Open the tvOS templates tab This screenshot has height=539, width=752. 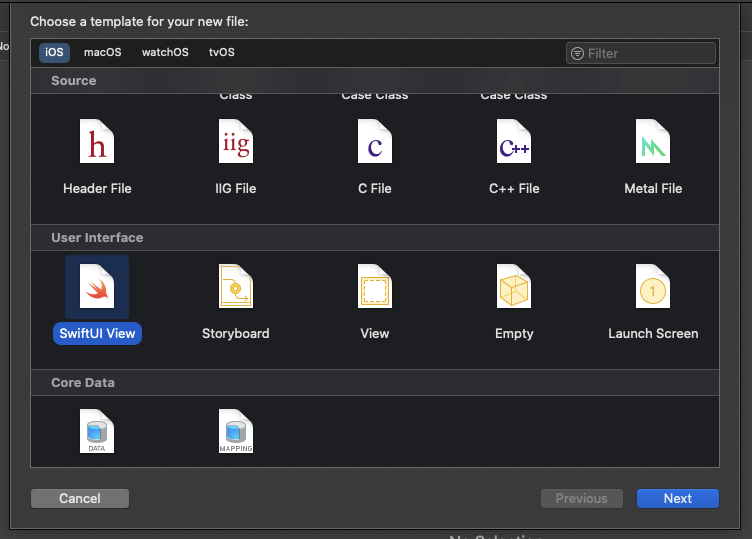[x=222, y=52]
